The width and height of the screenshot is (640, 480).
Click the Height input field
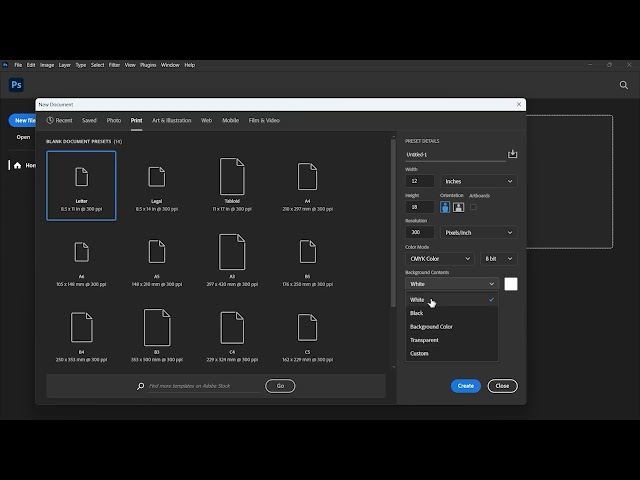pos(420,207)
